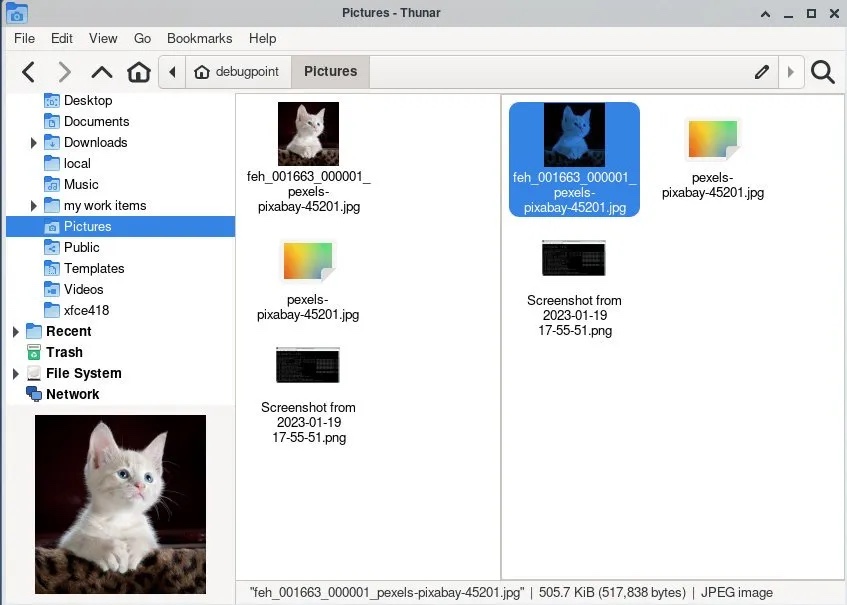Image resolution: width=847 pixels, height=605 pixels.
Task: Open the Bookmarks menu
Action: click(199, 38)
